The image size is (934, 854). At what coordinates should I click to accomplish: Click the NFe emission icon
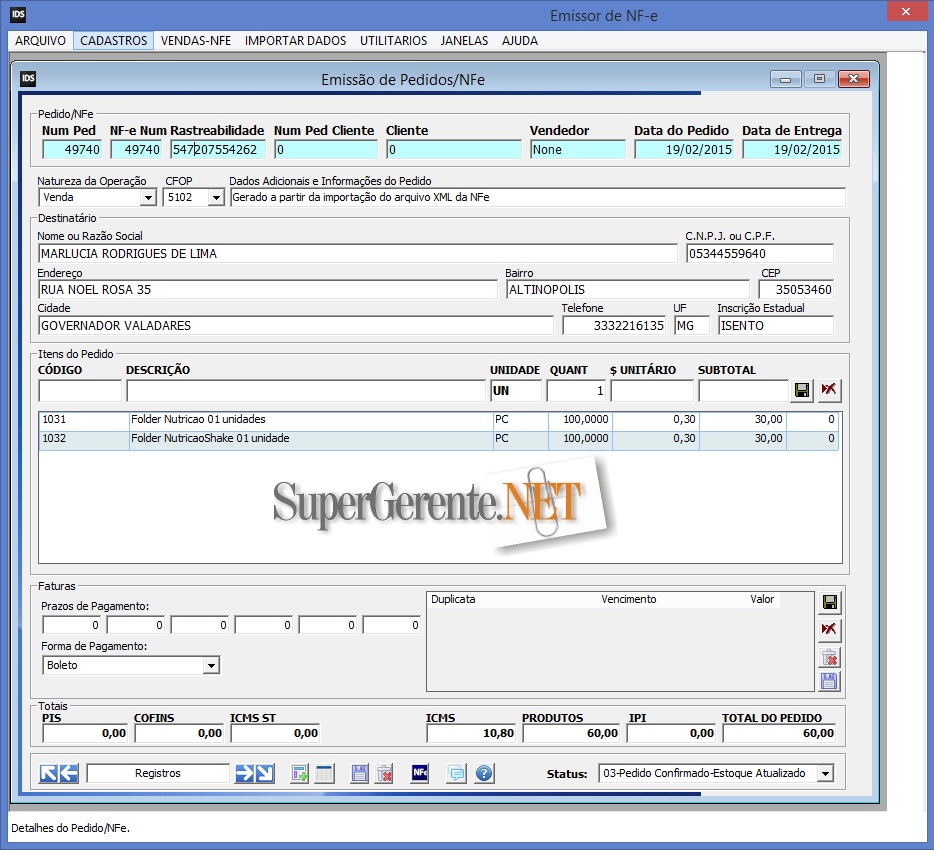(x=420, y=773)
